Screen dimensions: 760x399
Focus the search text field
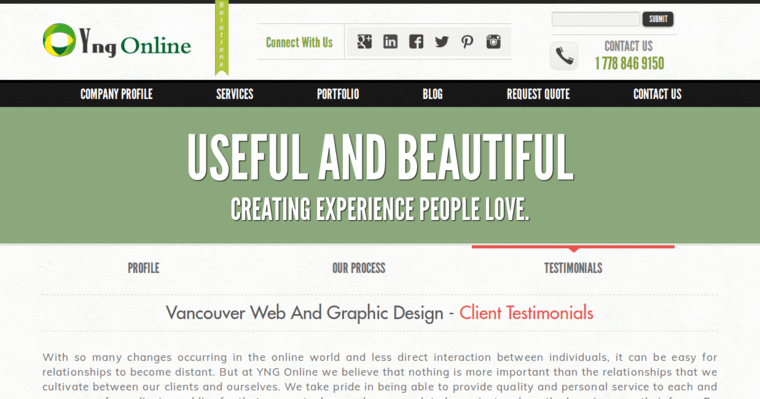point(596,19)
